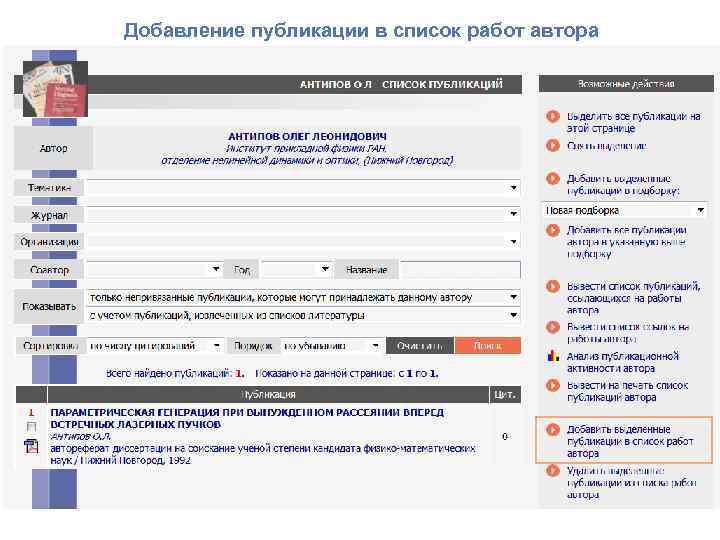The height and width of the screenshot is (540, 720).
Task: Open the Тематика dropdown
Action: point(304,187)
